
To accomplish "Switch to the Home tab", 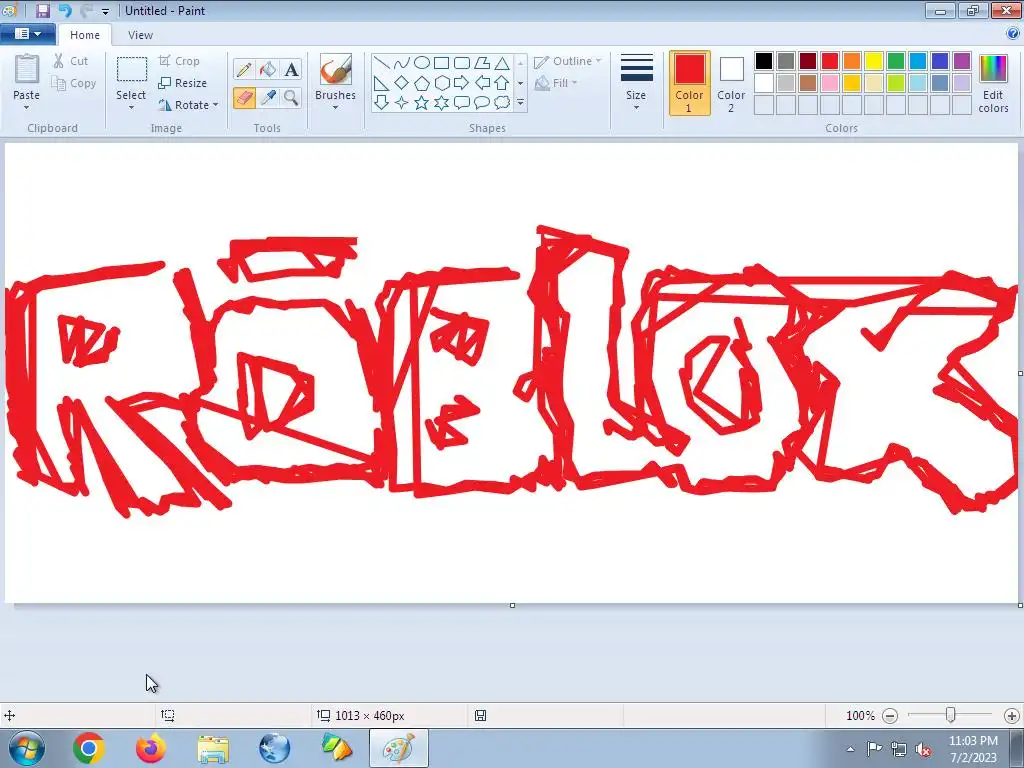I will 85,35.
